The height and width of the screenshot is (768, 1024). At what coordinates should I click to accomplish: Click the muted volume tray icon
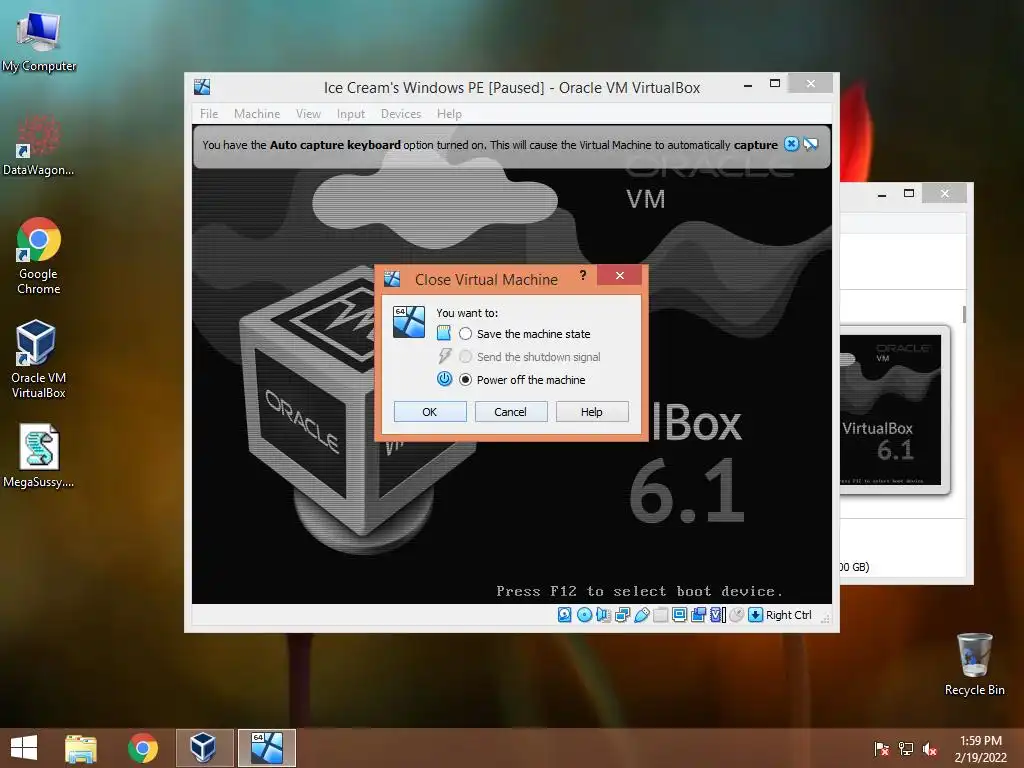[x=930, y=749]
